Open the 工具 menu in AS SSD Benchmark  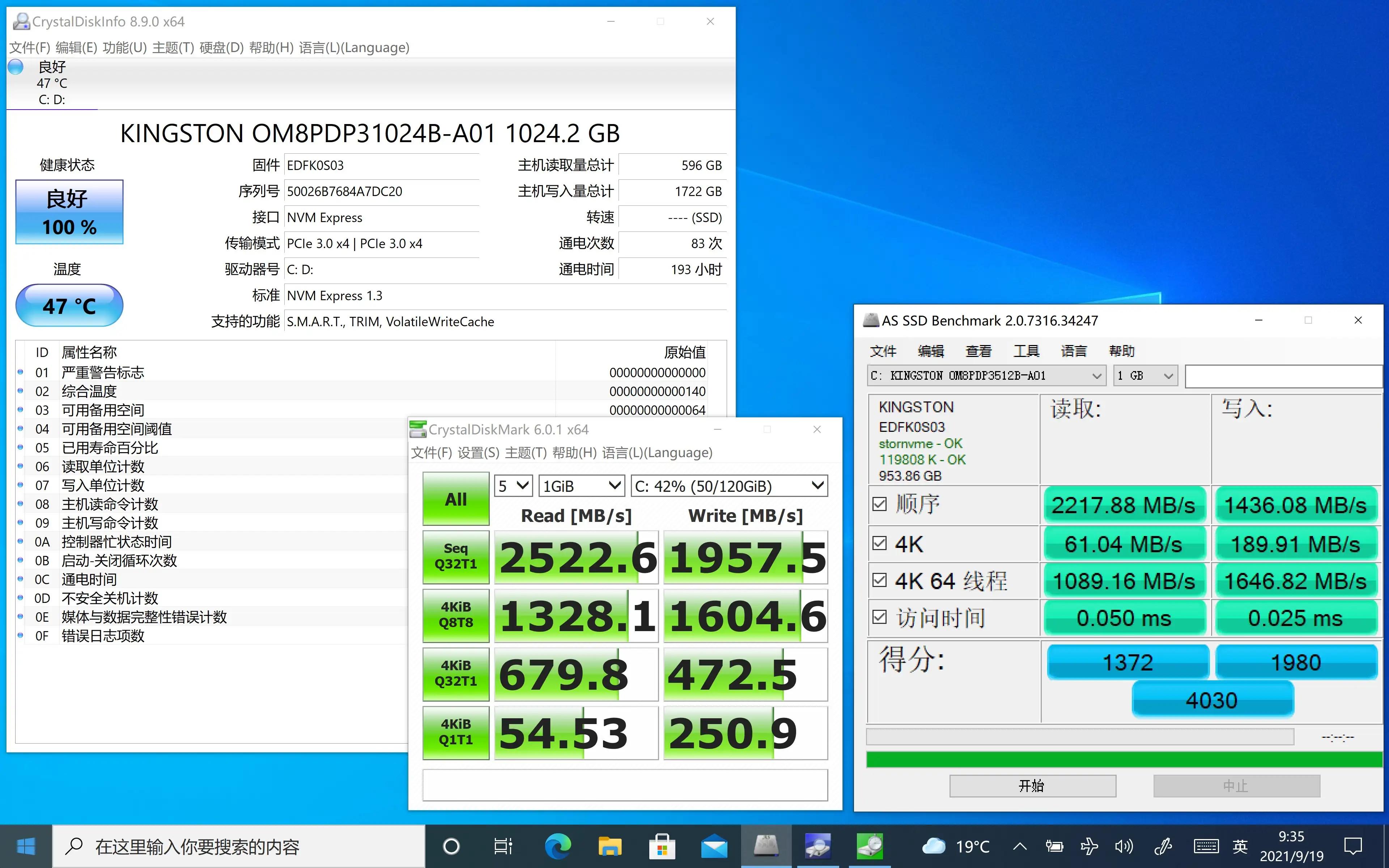[1026, 351]
